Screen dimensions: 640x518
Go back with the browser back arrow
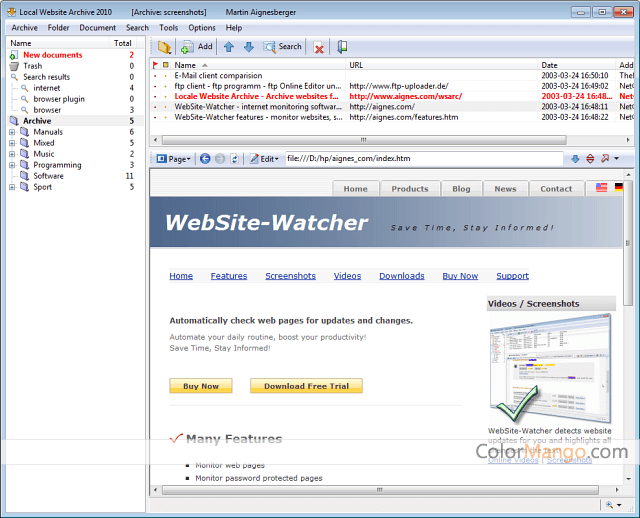pyautogui.click(x=205, y=159)
